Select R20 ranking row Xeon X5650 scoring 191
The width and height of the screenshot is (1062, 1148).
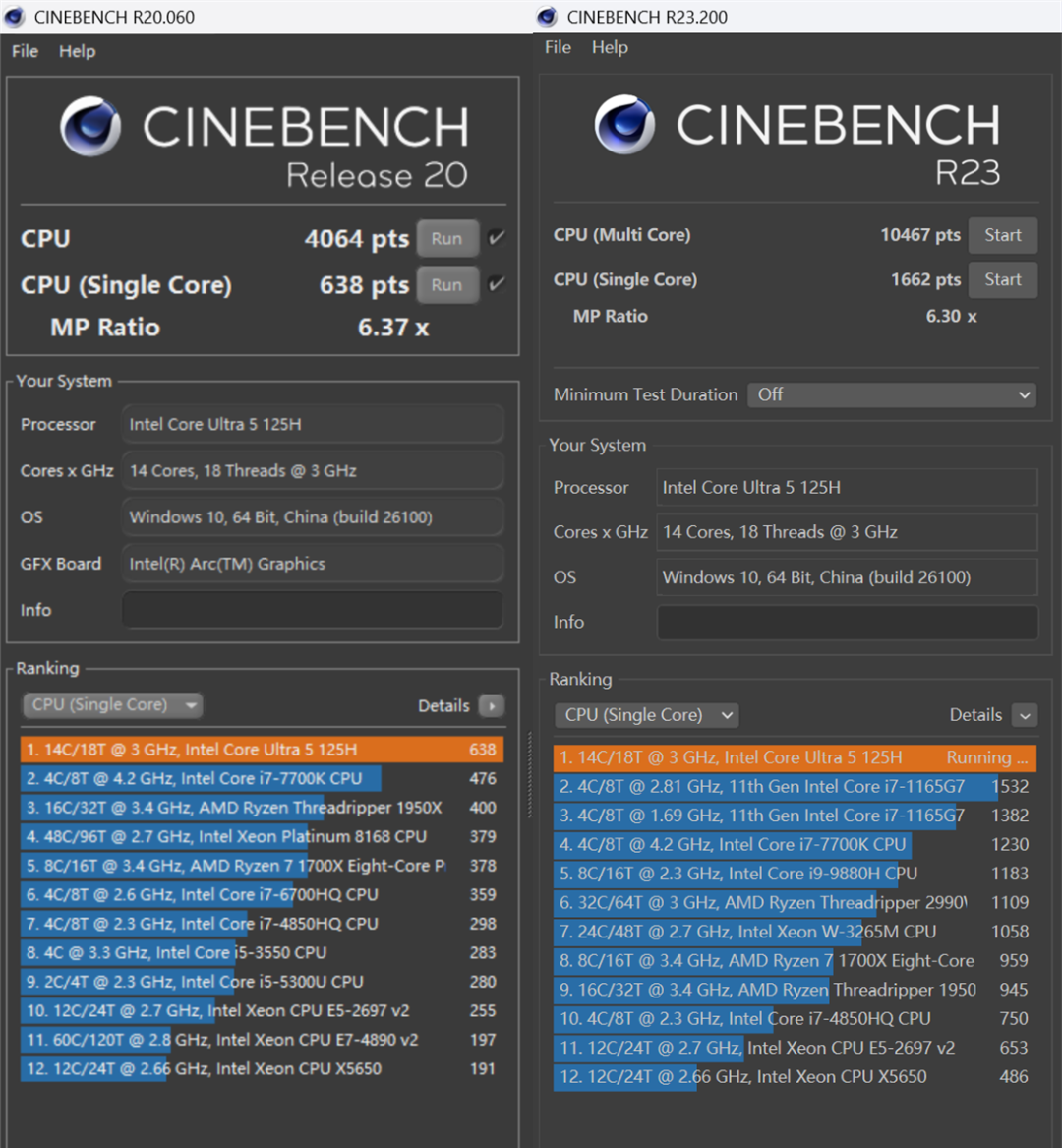262,1069
